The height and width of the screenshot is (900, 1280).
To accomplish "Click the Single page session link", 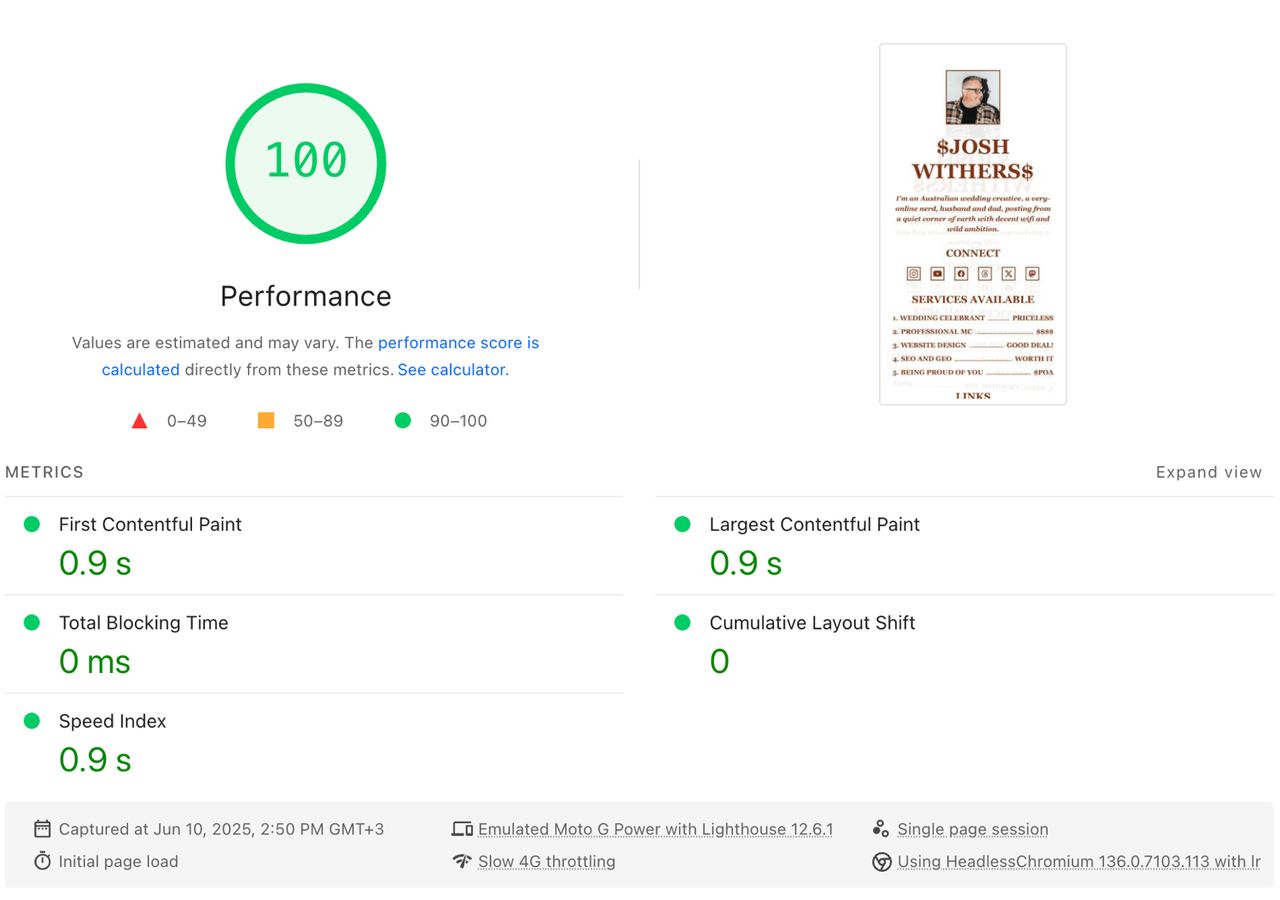I will coord(973,829).
